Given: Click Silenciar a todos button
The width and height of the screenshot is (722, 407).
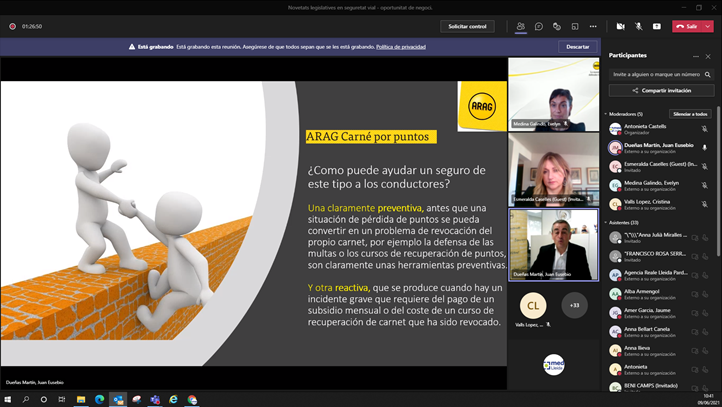Looking at the screenshot, I should pyautogui.click(x=690, y=114).
